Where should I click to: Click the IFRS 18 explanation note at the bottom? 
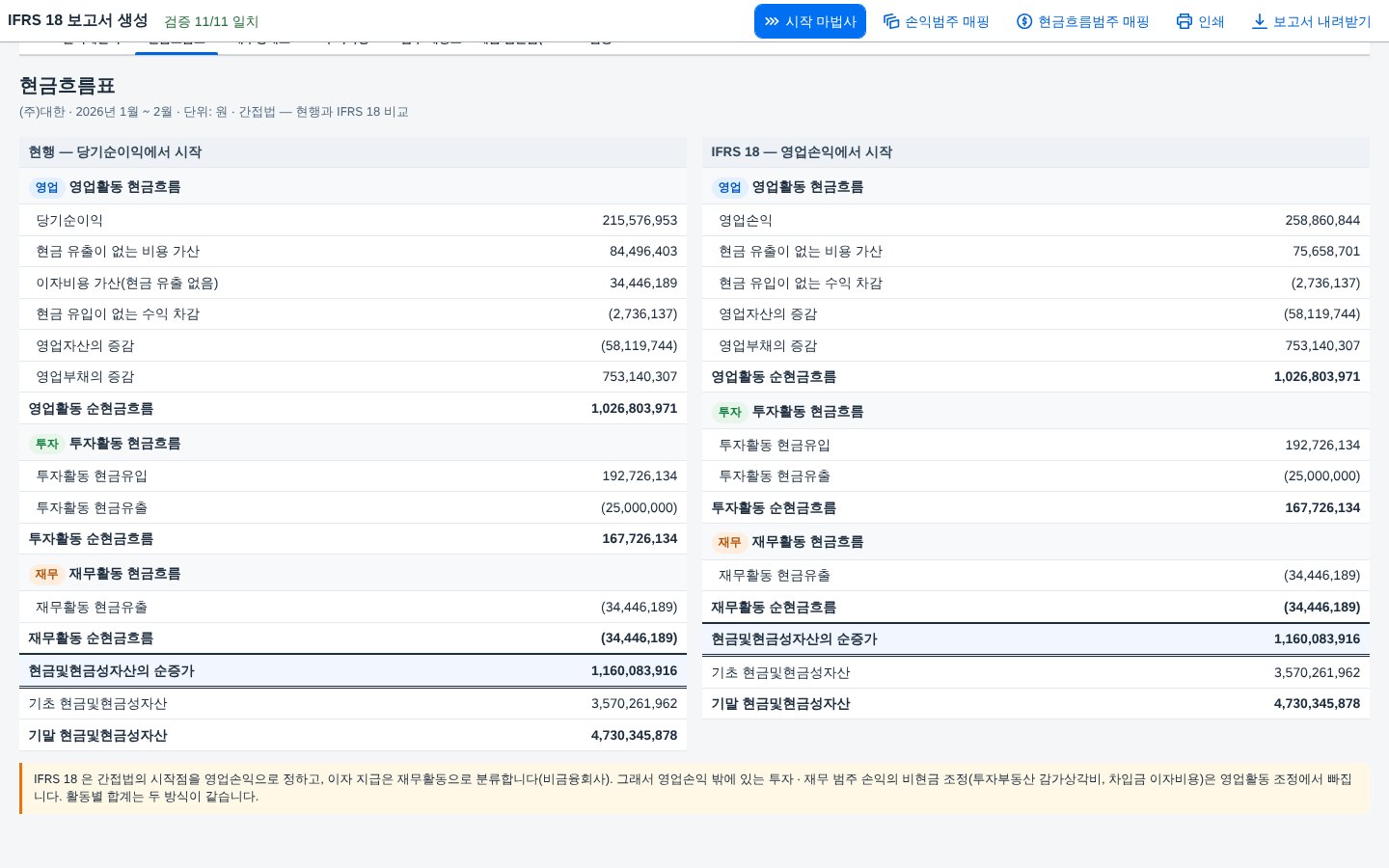click(694, 788)
